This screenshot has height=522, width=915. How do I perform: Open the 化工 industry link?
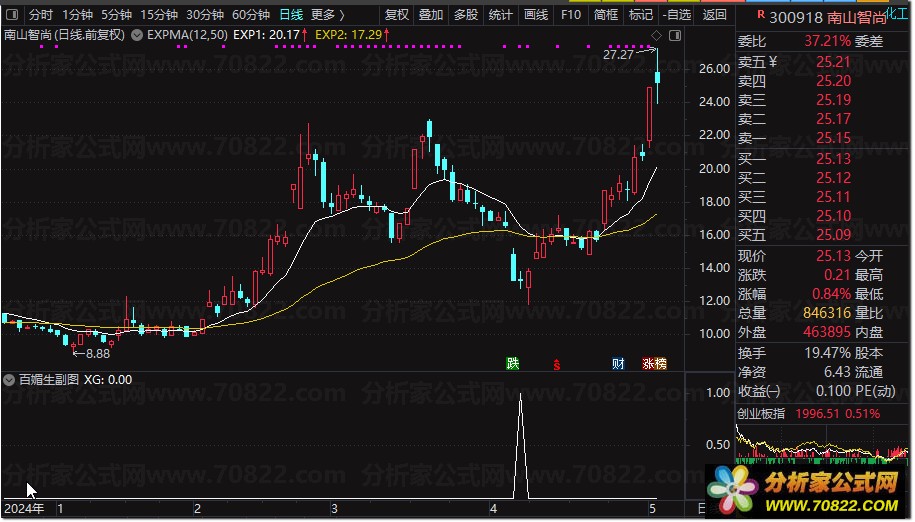[x=896, y=12]
